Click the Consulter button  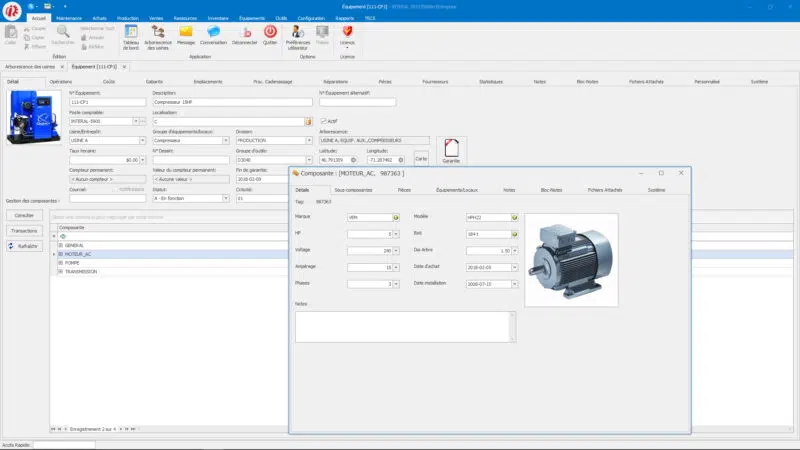(x=25, y=216)
